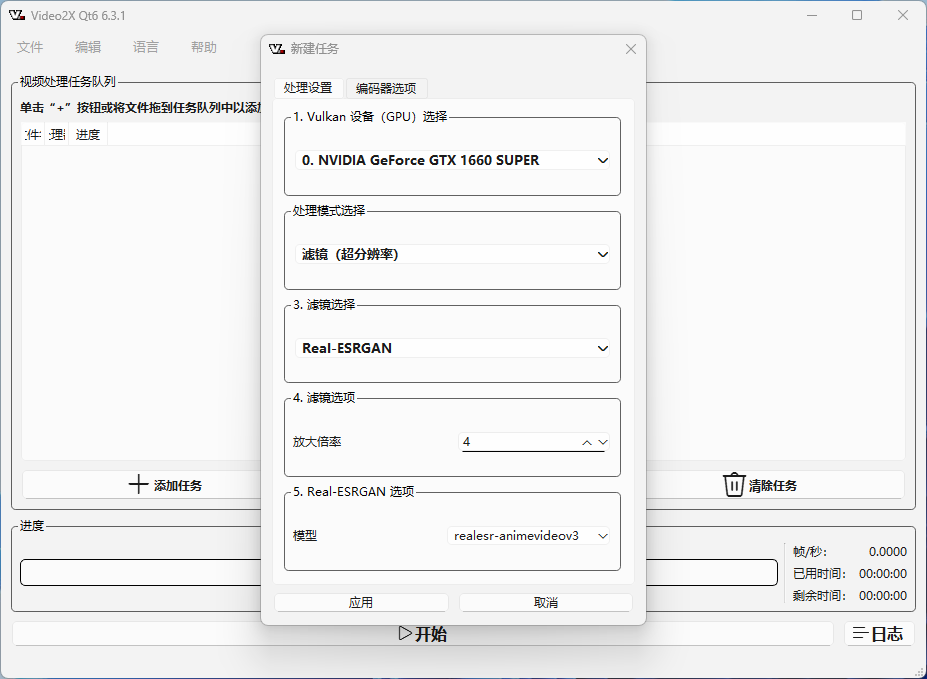
Task: Open the Vulkan GPU device dropdown
Action: click(452, 160)
